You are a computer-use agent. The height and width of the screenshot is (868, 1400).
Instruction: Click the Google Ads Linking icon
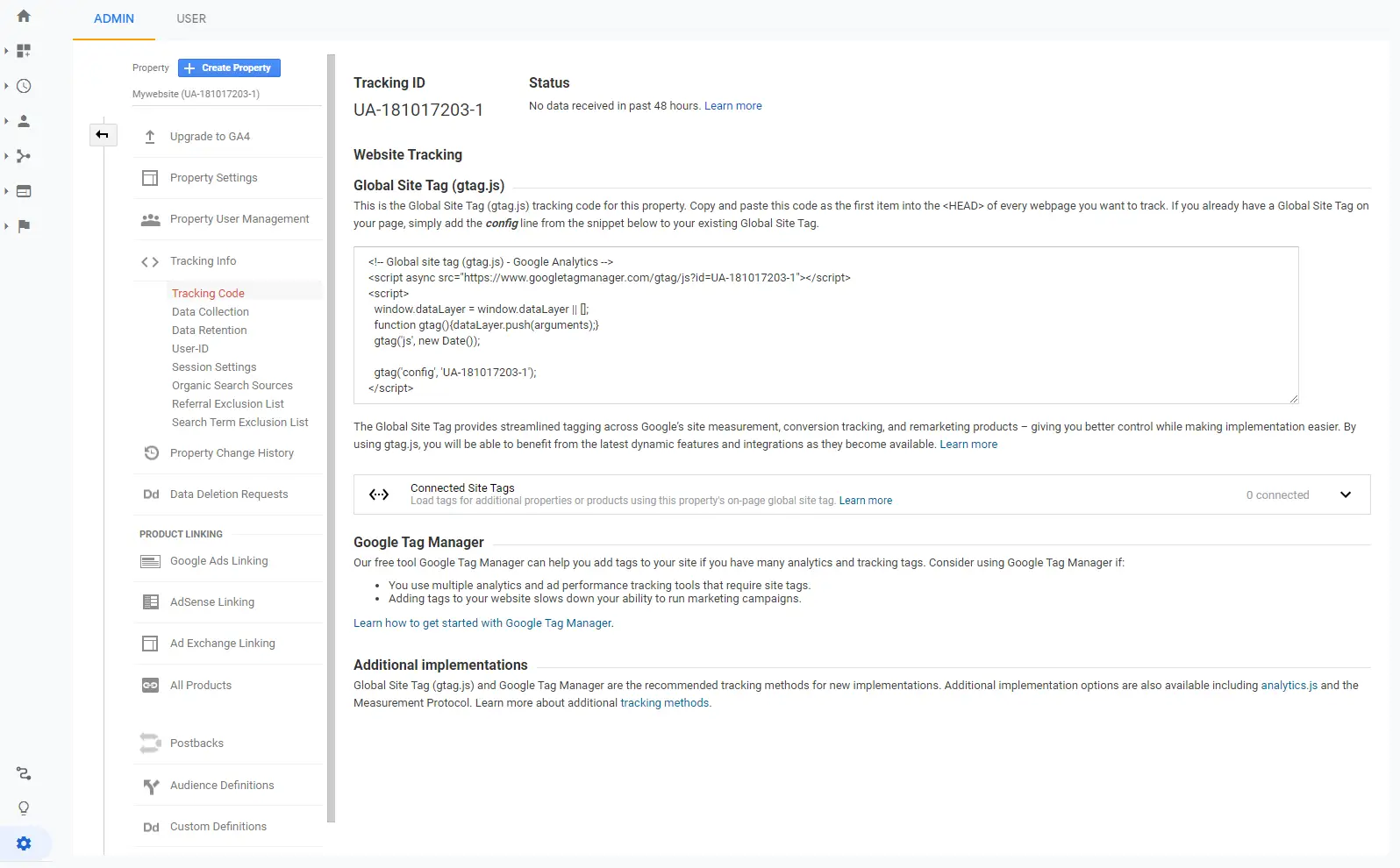tap(150, 561)
